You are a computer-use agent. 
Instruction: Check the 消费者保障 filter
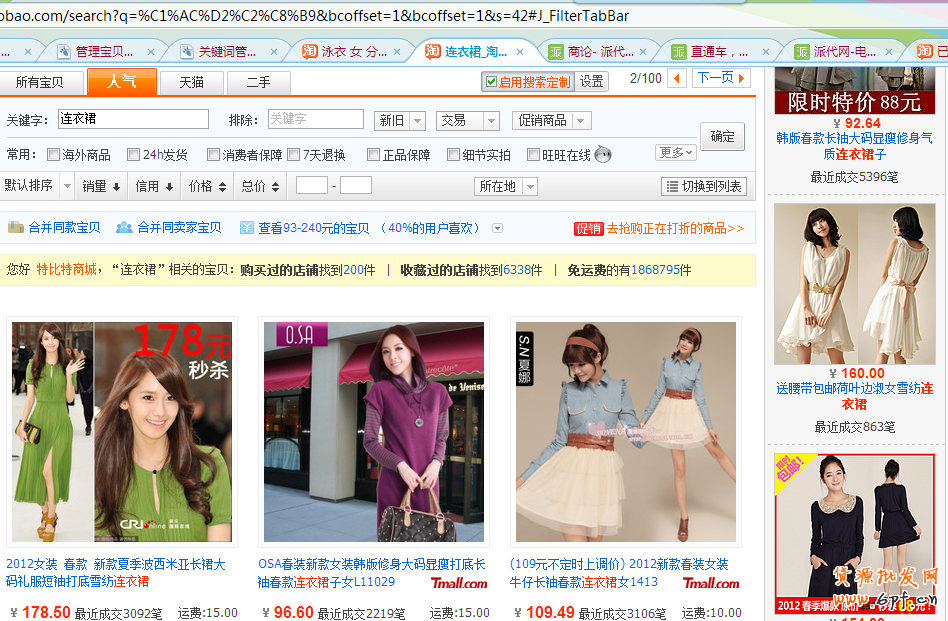pyautogui.click(x=213, y=155)
